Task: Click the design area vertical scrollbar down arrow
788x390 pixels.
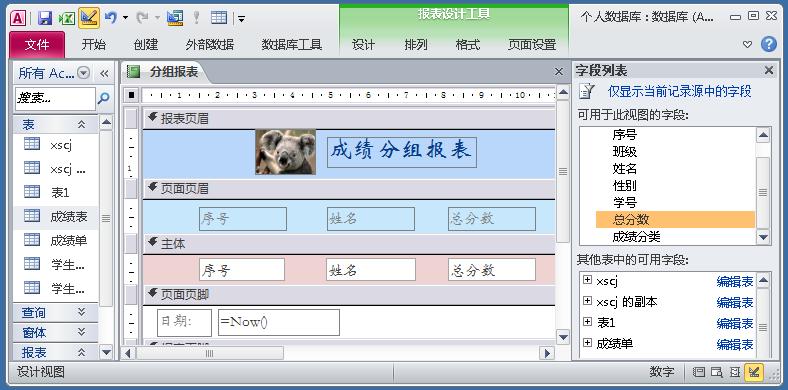Action: click(x=563, y=337)
